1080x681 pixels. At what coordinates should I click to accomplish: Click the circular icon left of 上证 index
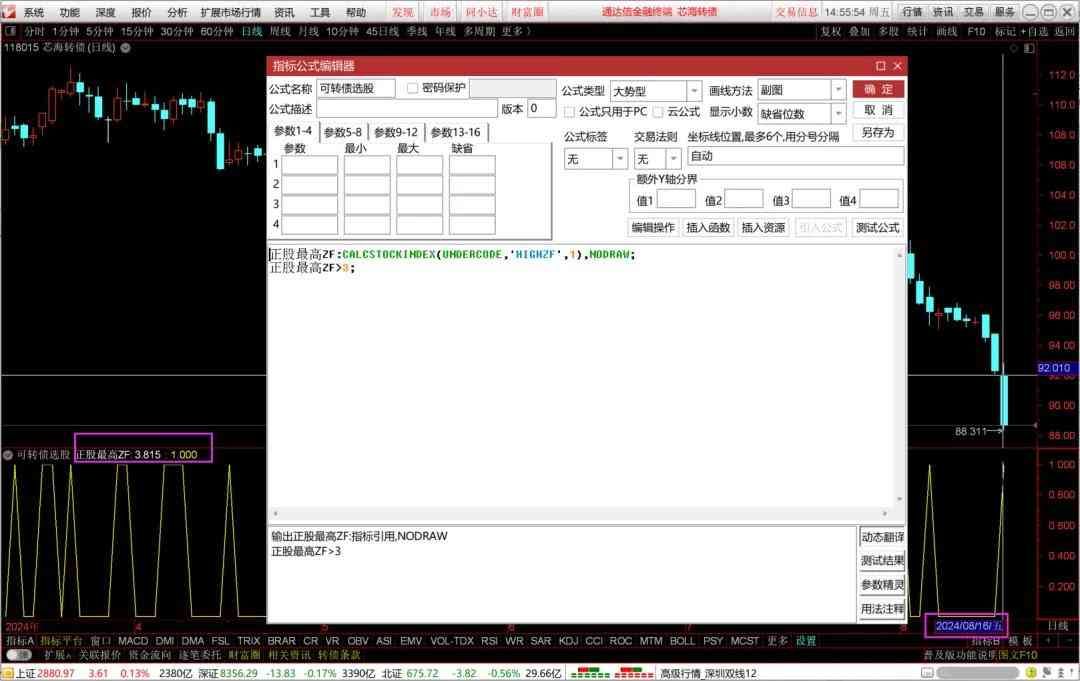tap(8, 673)
